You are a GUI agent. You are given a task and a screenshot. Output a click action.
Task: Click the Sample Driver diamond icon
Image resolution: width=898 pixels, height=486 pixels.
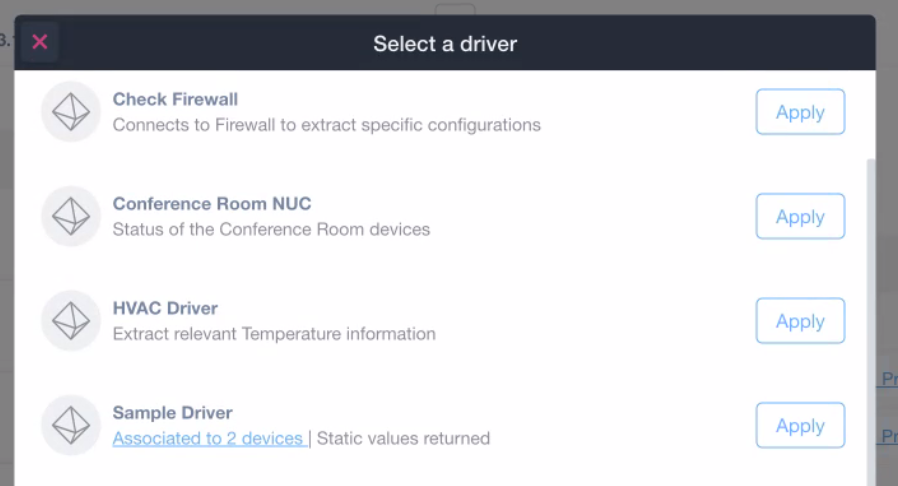71,425
